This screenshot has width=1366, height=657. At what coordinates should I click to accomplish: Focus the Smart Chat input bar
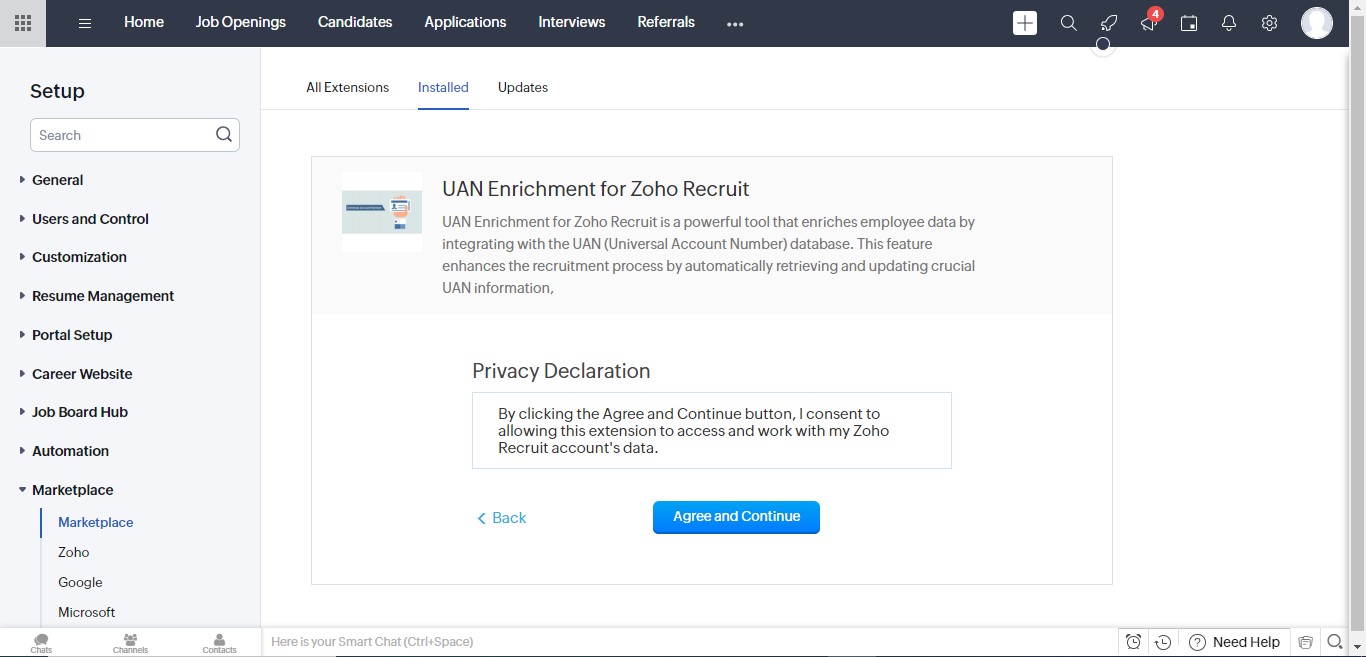690,642
